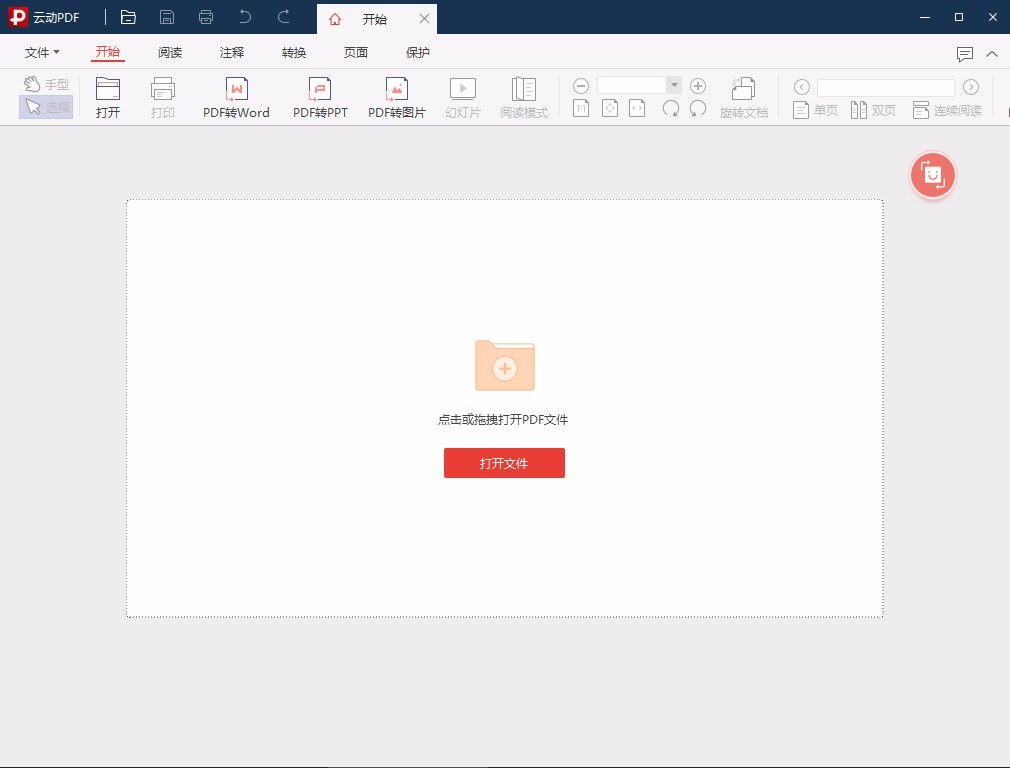The image size is (1010, 768).
Task: Click the fit width icon
Action: coord(637,108)
